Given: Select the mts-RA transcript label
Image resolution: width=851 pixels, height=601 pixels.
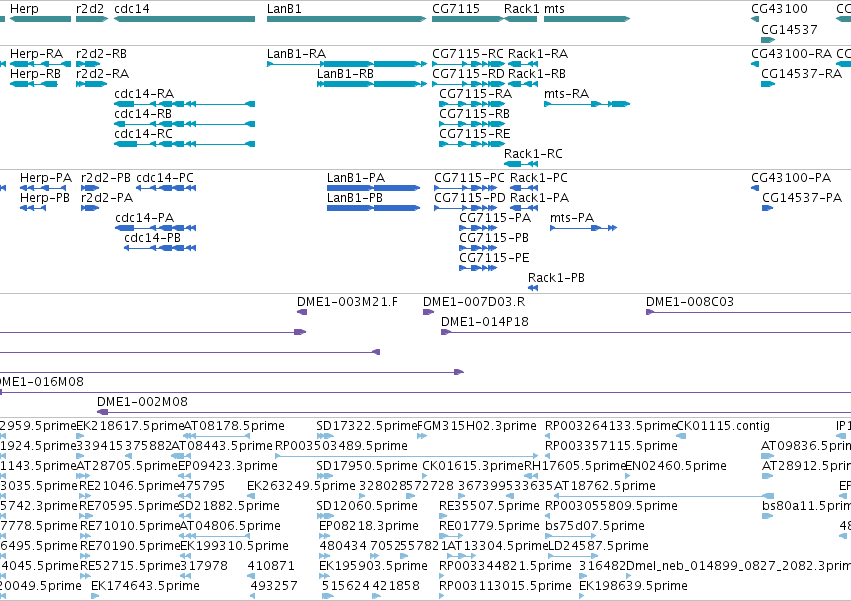Looking at the screenshot, I should point(567,94).
